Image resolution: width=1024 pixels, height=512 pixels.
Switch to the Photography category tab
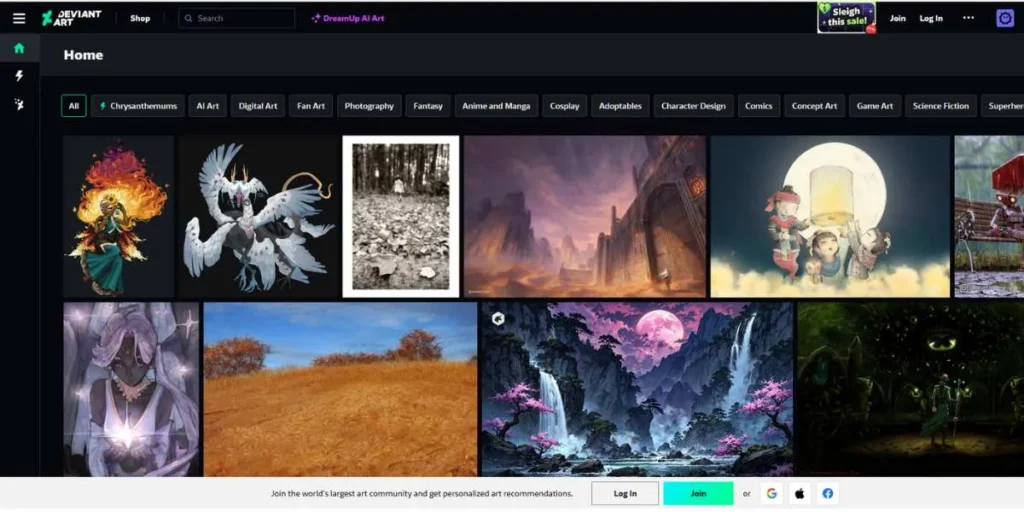point(369,106)
